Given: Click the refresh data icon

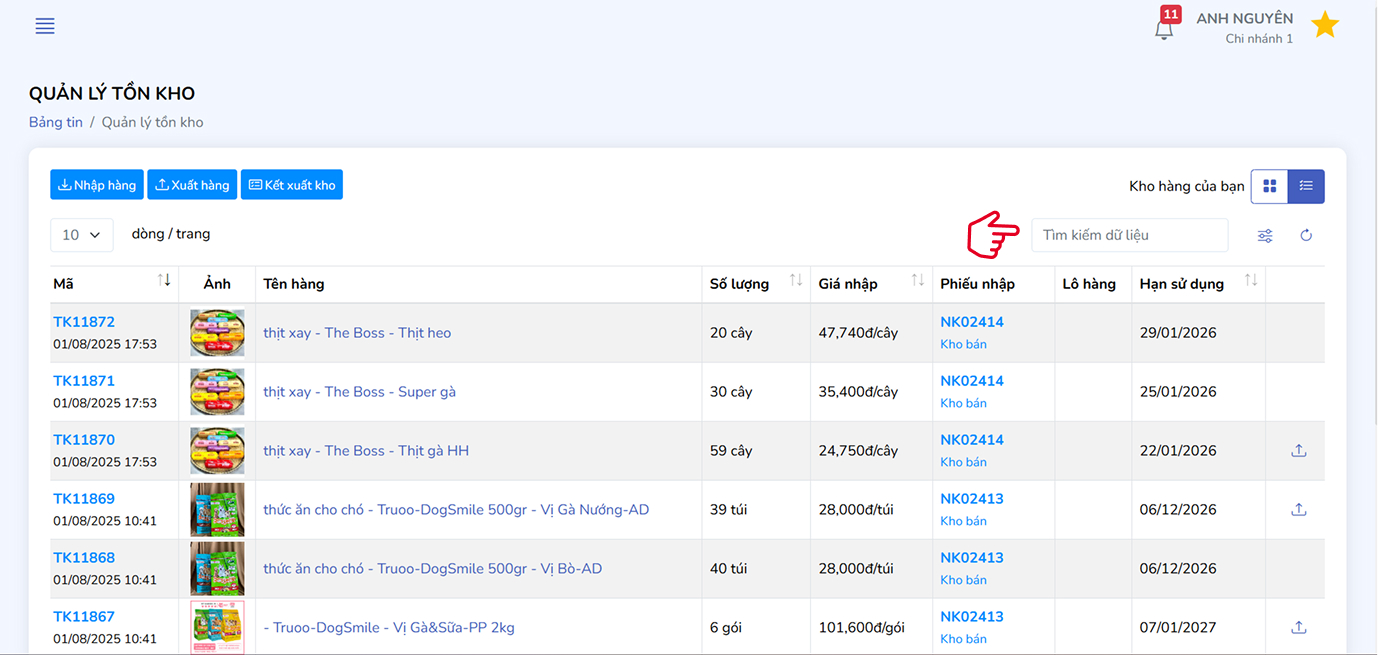Looking at the screenshot, I should click(1306, 236).
